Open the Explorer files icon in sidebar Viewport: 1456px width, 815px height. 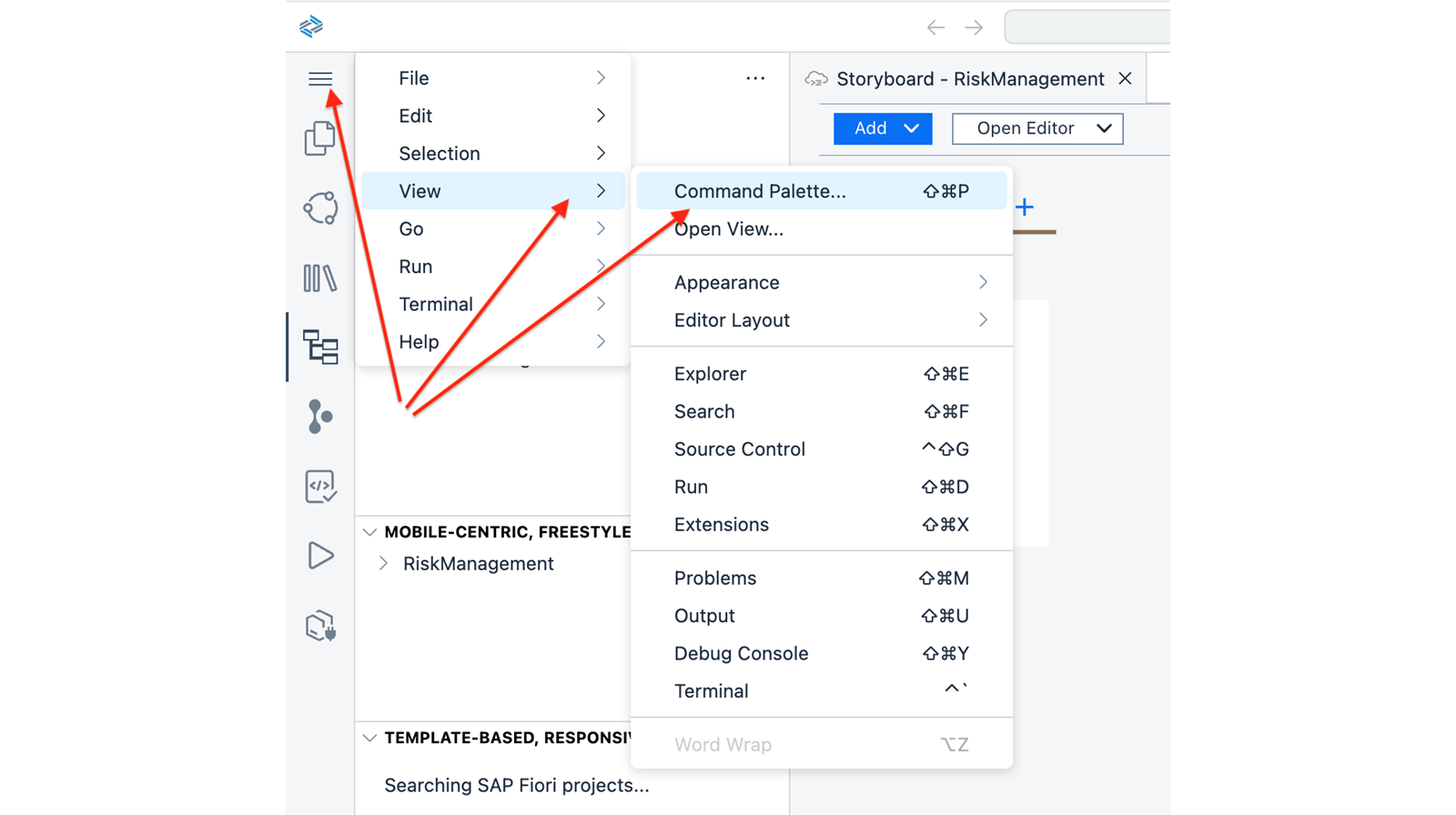pos(320,138)
